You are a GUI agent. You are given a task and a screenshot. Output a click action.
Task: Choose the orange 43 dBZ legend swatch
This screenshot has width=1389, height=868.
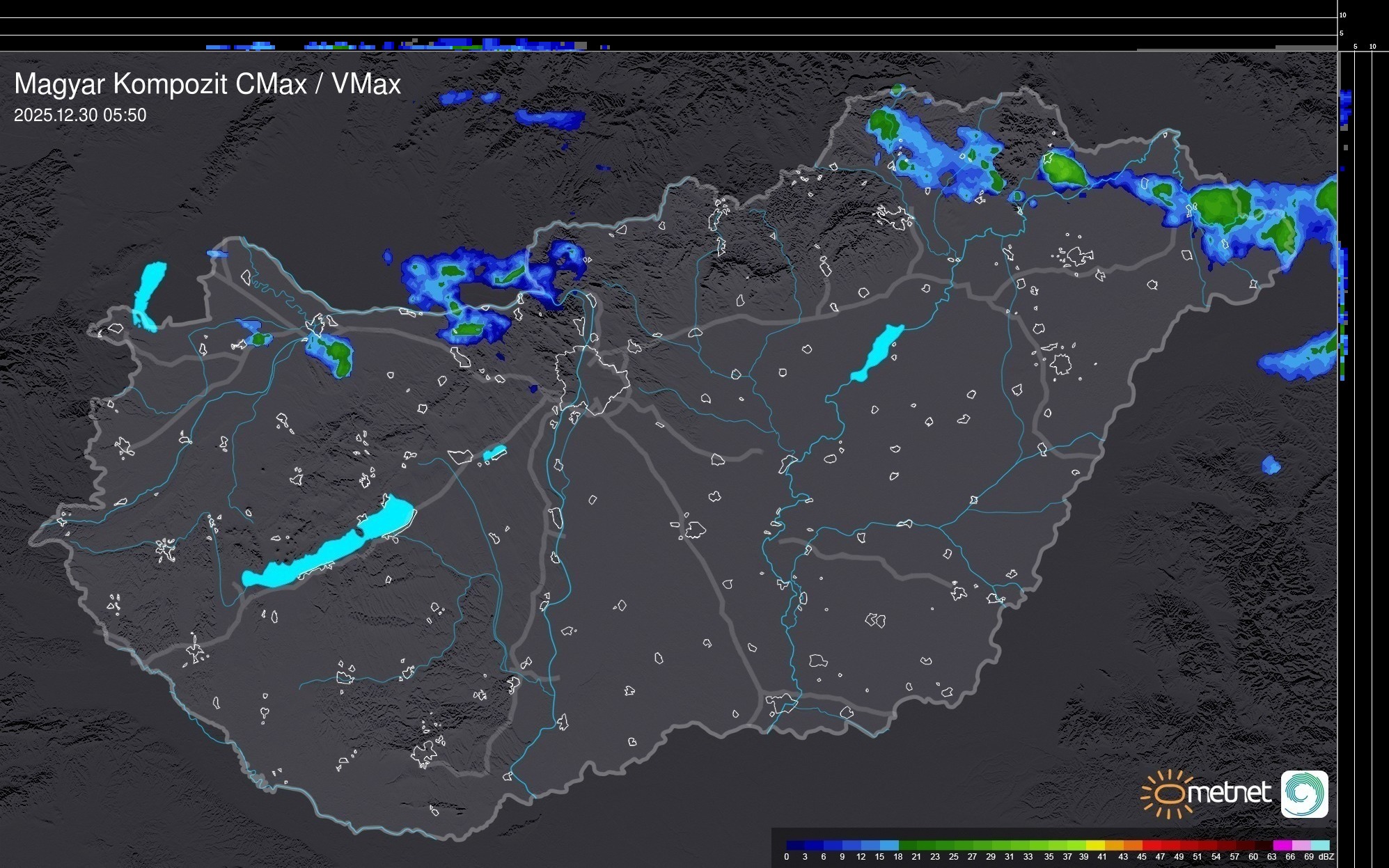click(1133, 845)
